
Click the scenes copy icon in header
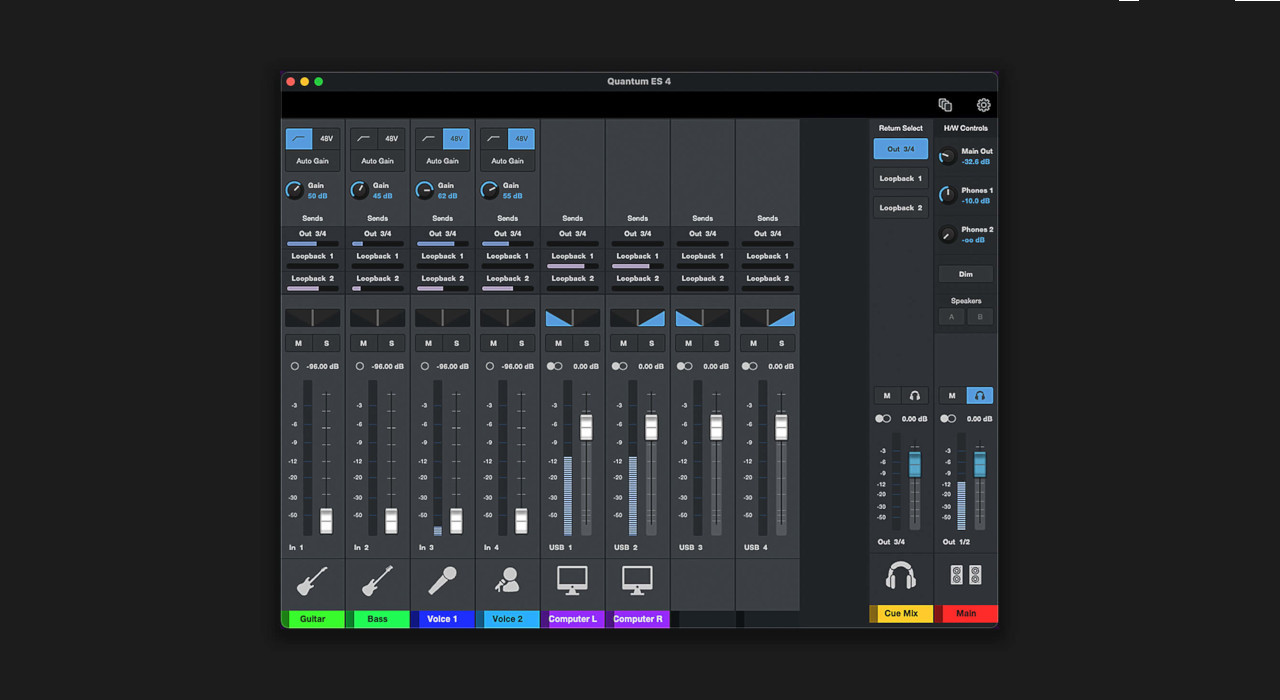[x=945, y=105]
